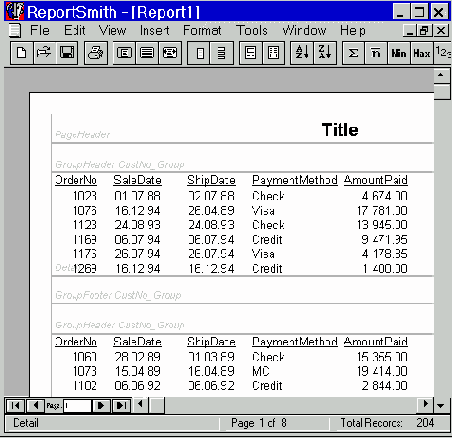This screenshot has width=452, height=438.
Task: Sort descending with the Z-A arrow icon
Action: pyautogui.click(x=325, y=53)
